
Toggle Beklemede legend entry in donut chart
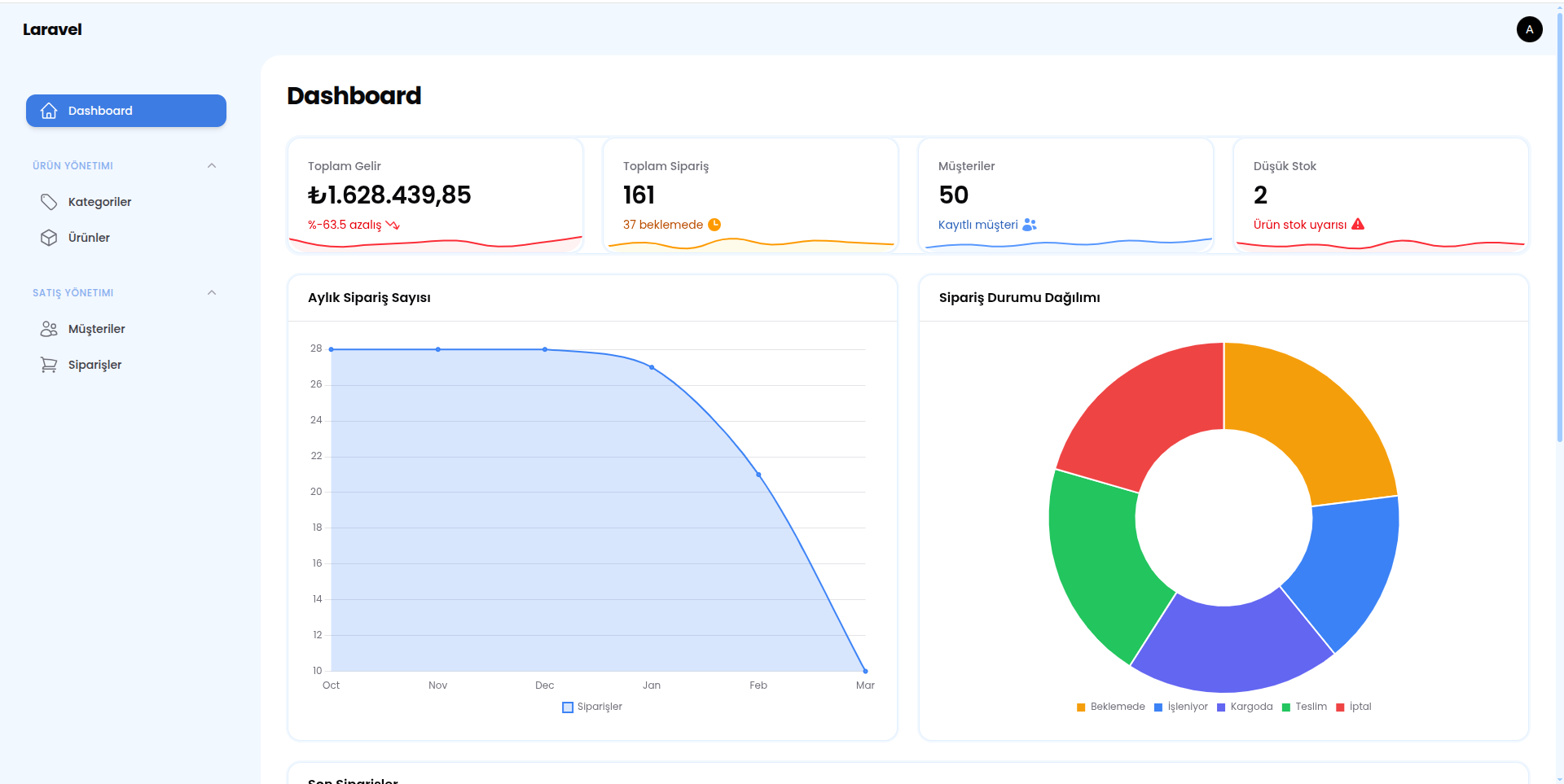point(1110,707)
